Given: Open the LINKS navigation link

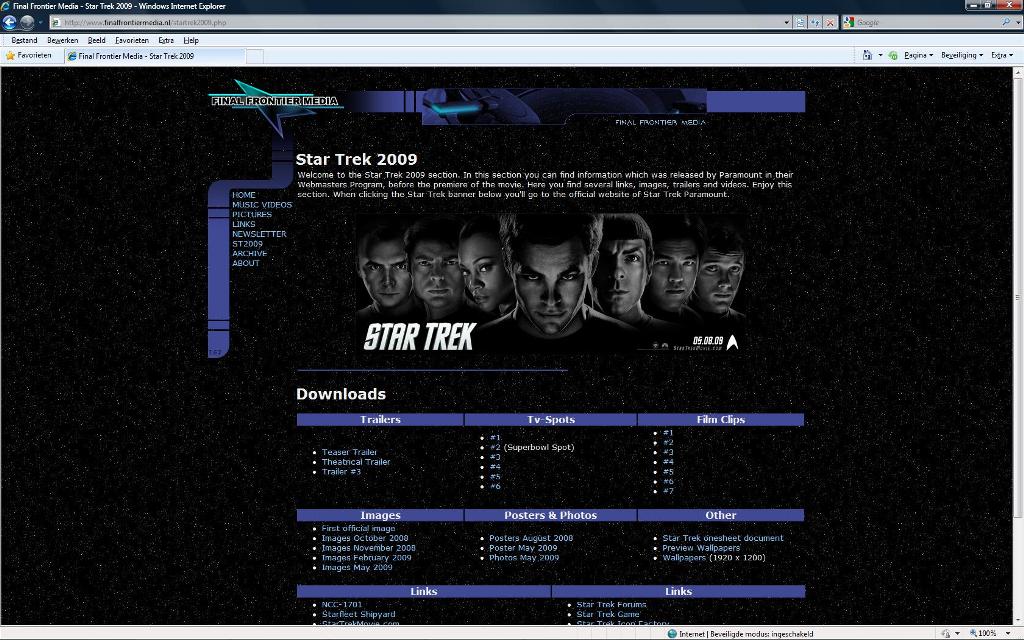Looking at the screenshot, I should [244, 225].
